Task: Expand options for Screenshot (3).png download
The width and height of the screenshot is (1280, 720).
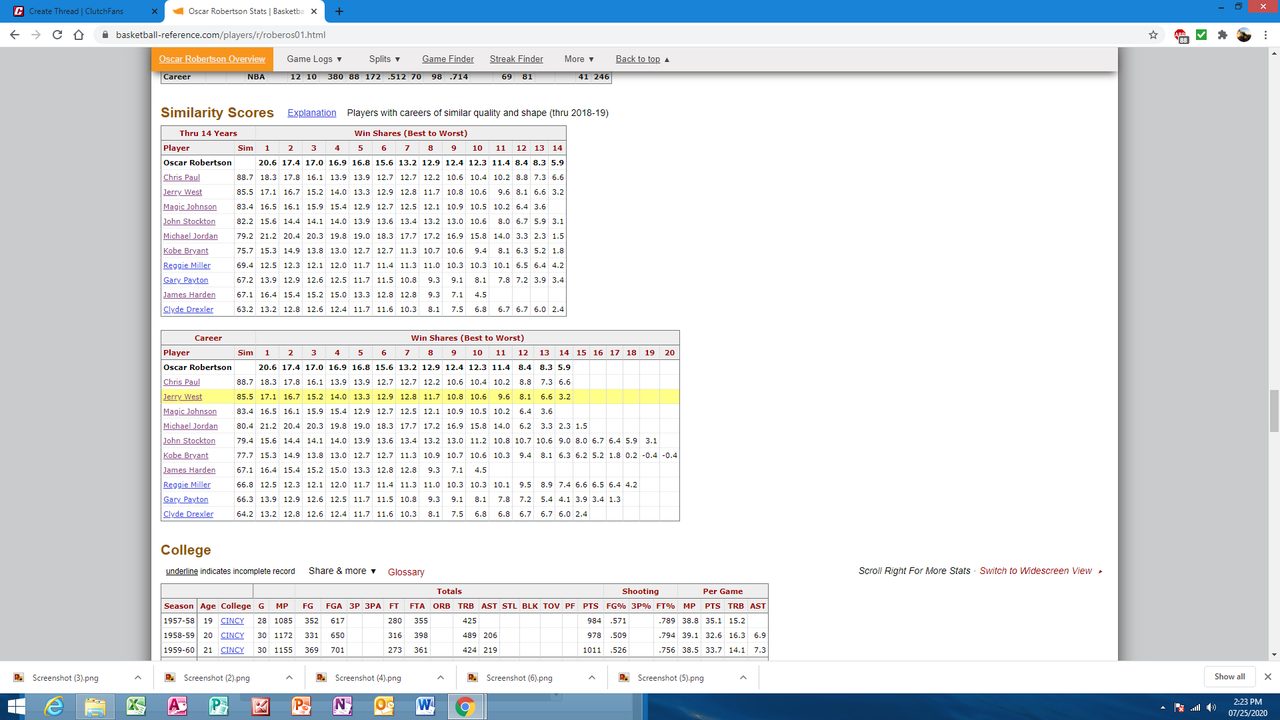Action: click(x=137, y=677)
